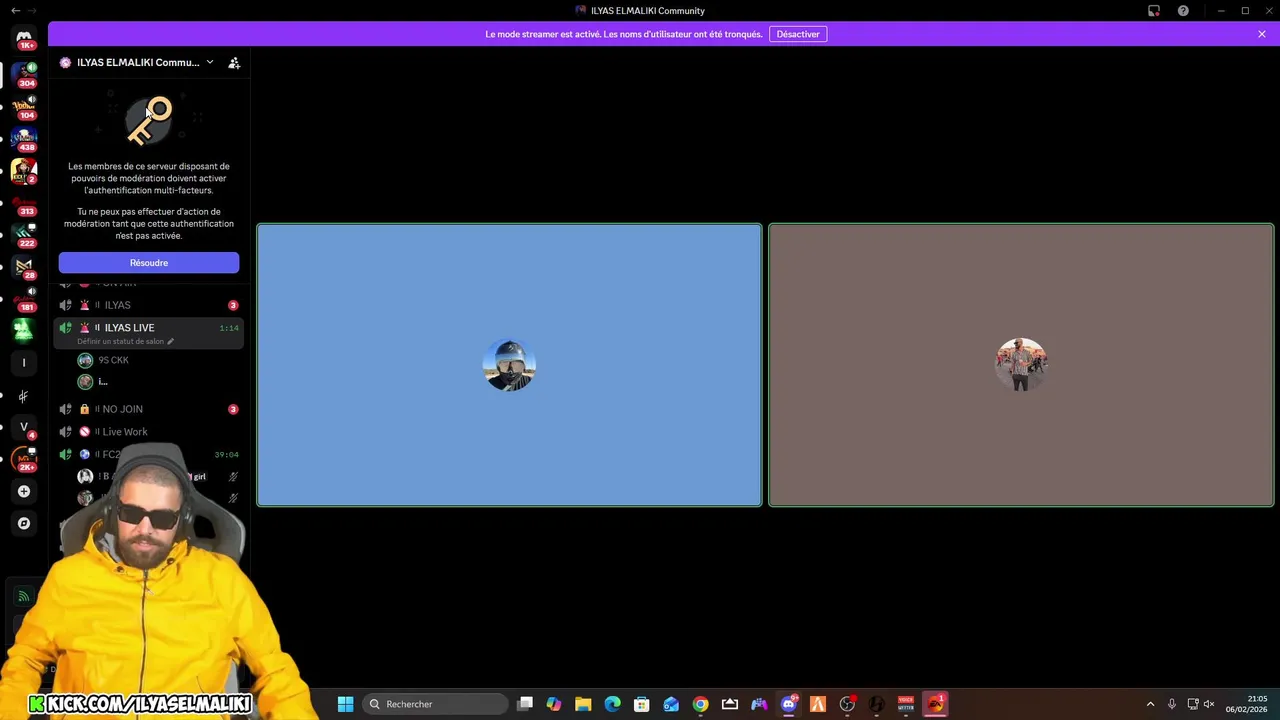Screen dimensions: 1280x720
Task: Click avatar in the brown participant tile
Action: click(x=1021, y=365)
